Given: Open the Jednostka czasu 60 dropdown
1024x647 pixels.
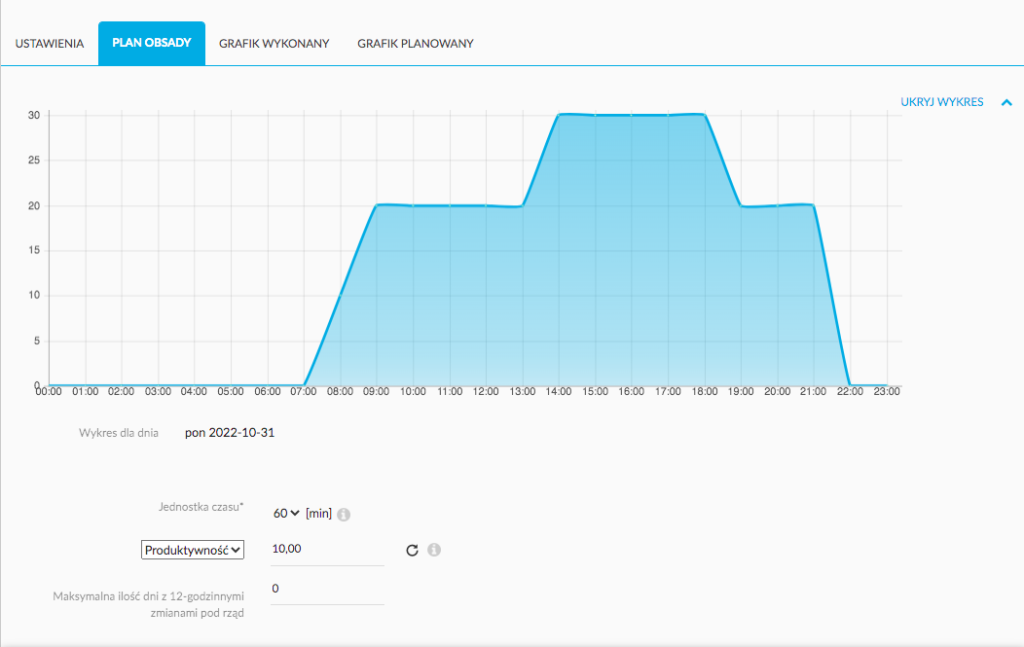Looking at the screenshot, I should click(286, 513).
